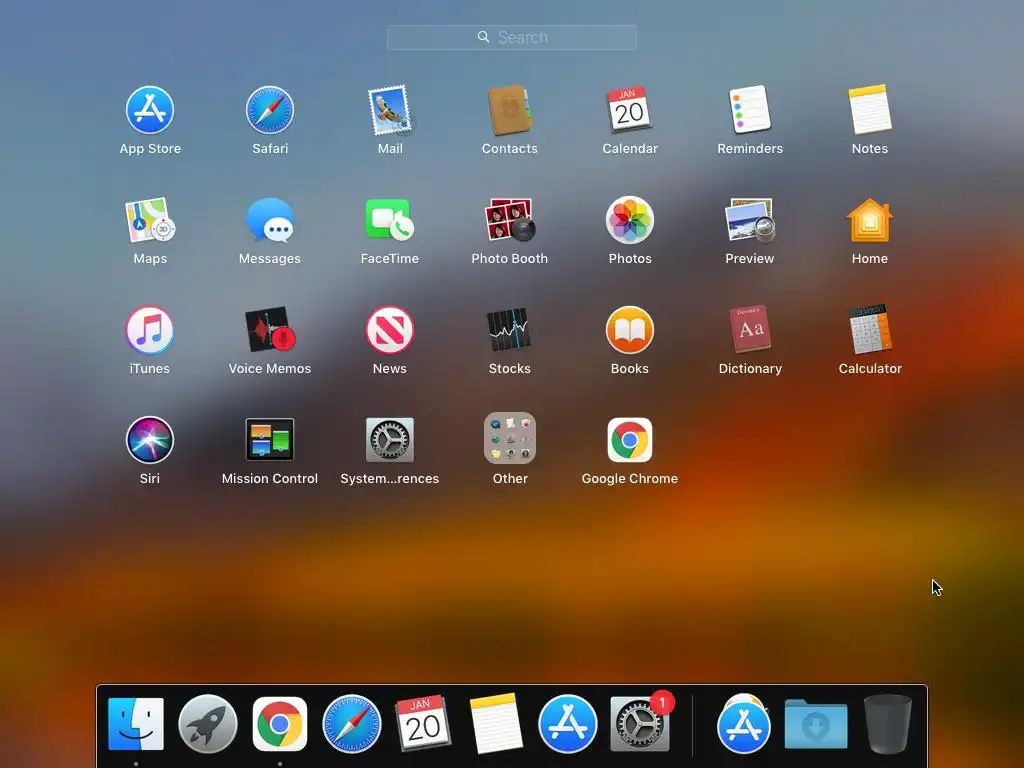Open the Downloads folder in the Dock

[x=816, y=724]
